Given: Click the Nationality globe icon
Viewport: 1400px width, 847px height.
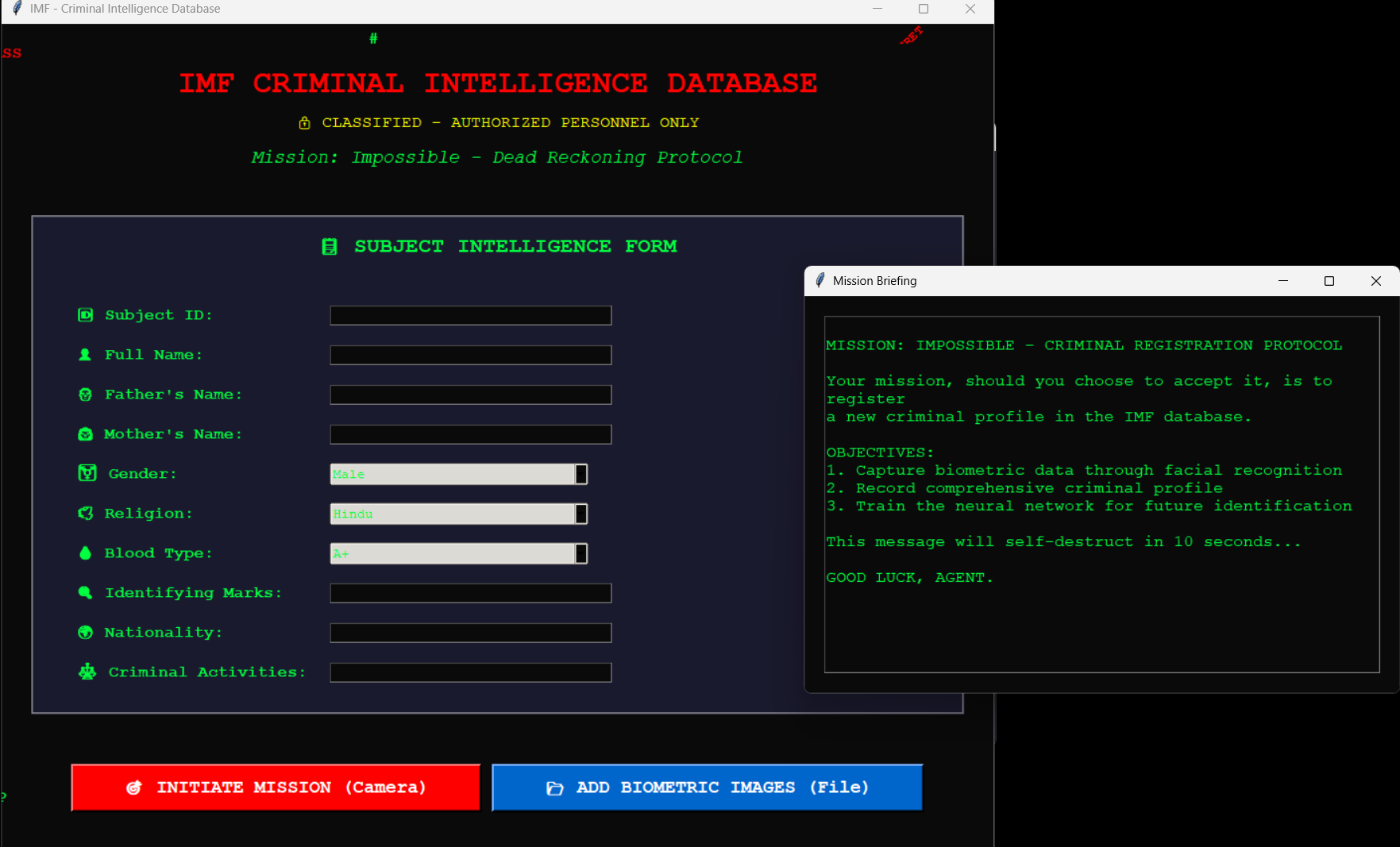Looking at the screenshot, I should point(85,633).
